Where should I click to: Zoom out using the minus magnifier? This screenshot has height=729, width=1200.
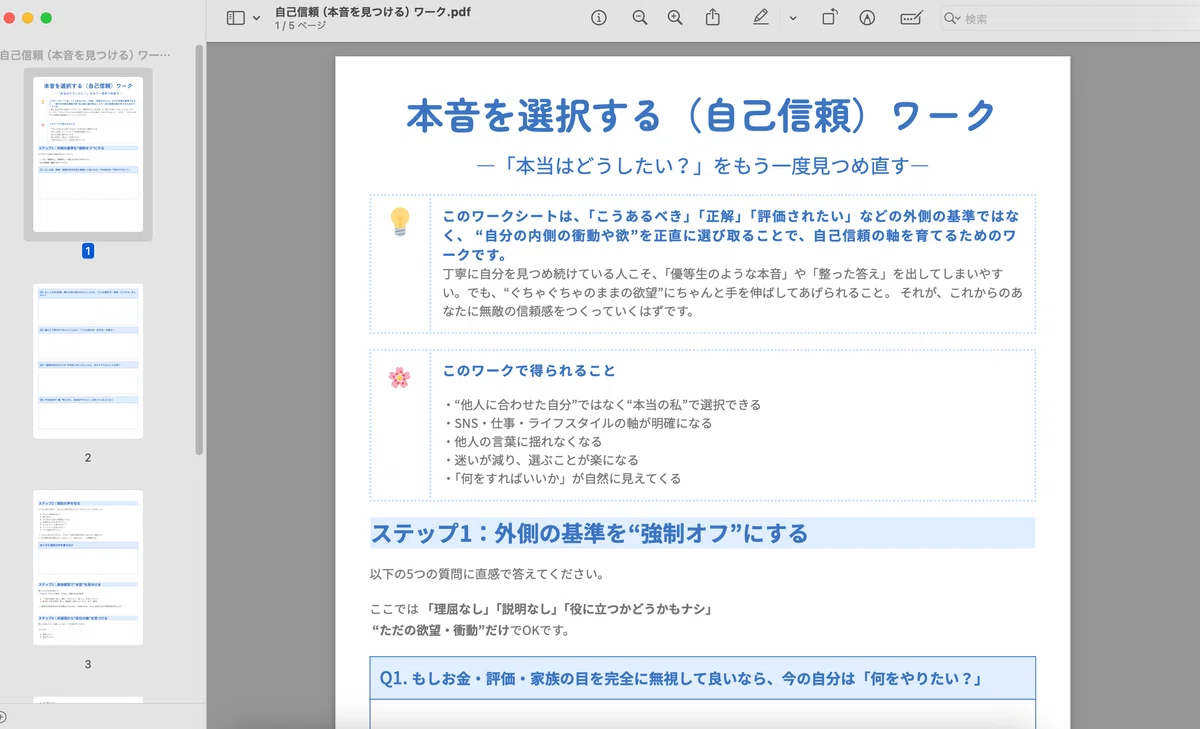640,17
